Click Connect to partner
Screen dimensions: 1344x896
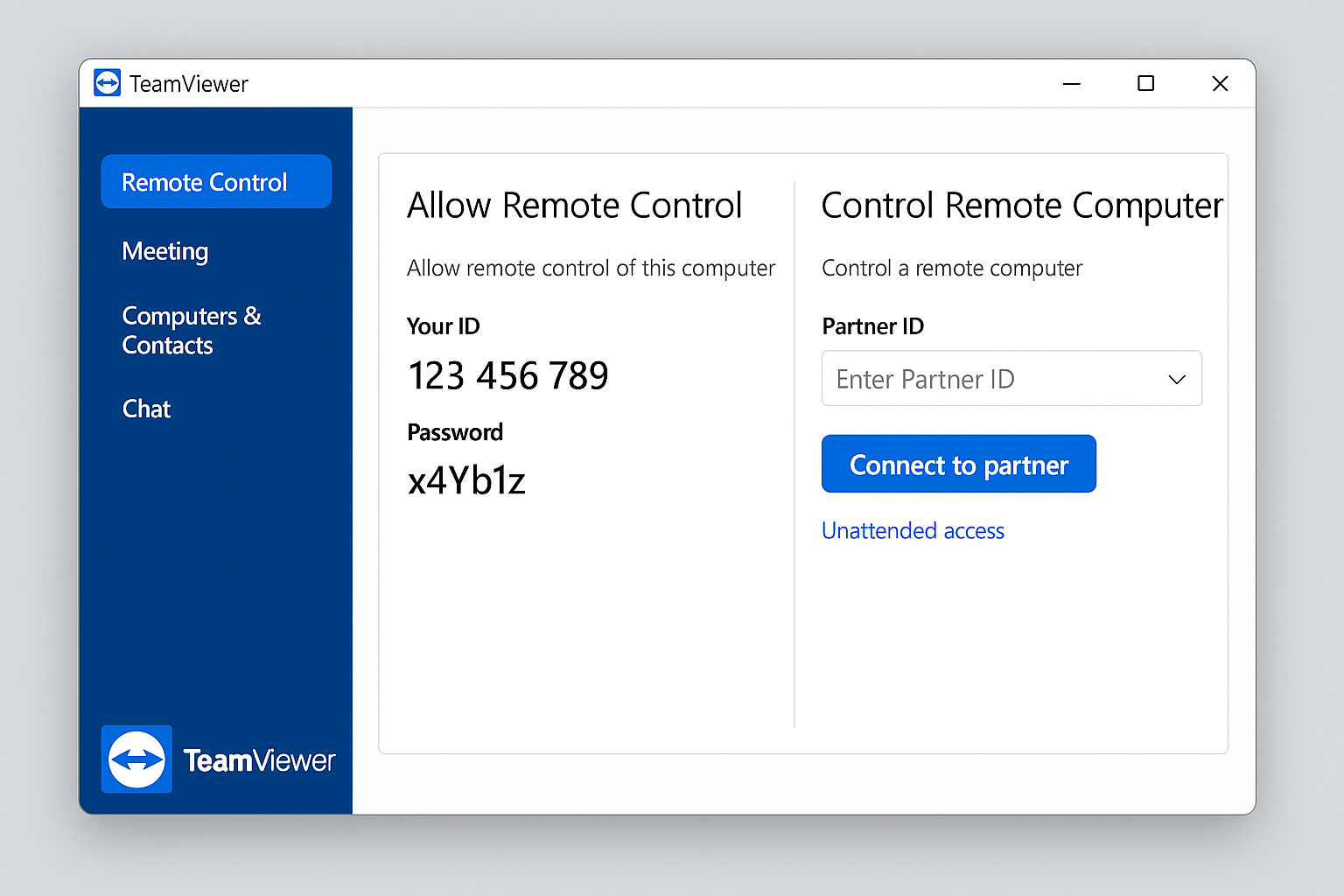[958, 464]
